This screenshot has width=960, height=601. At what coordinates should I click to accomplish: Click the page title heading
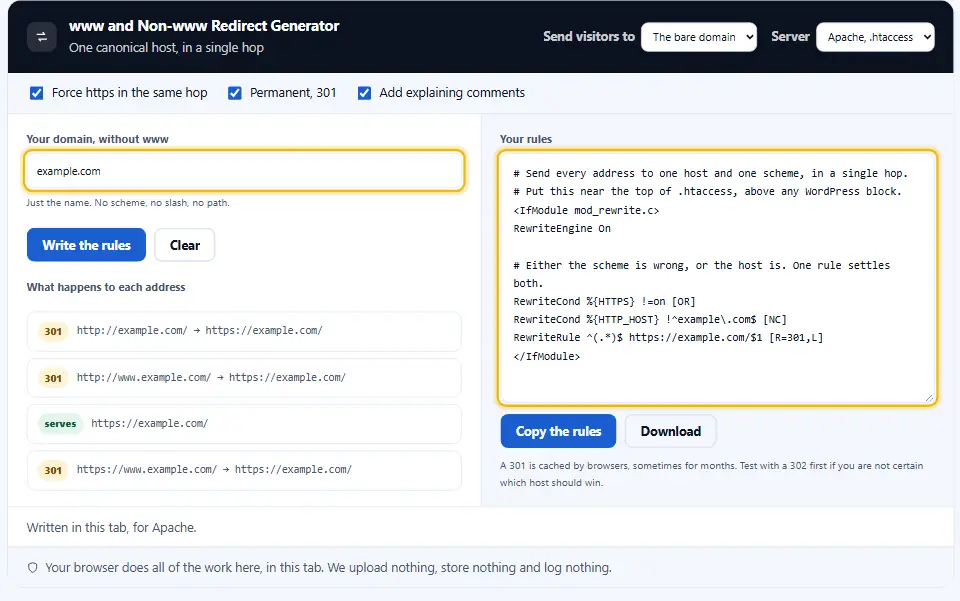(x=204, y=26)
